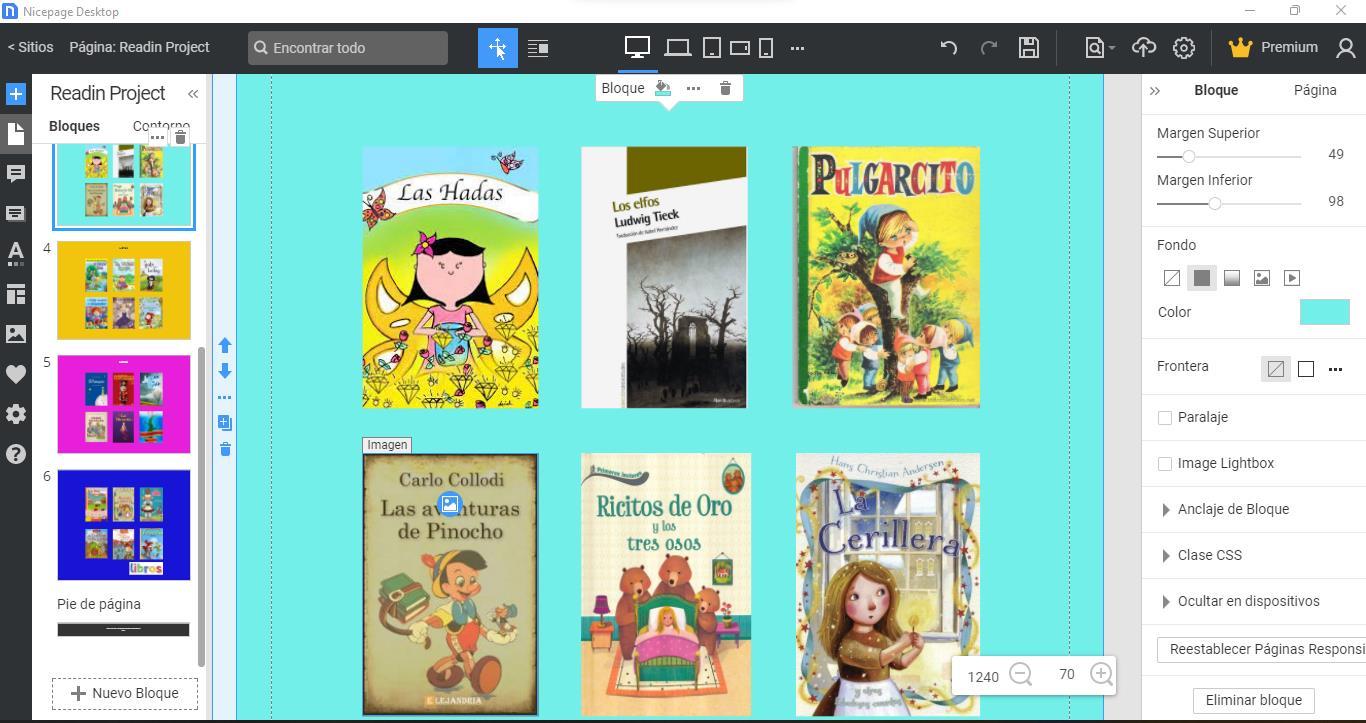
Task: Set Fondo to gradient fill
Action: (1232, 278)
